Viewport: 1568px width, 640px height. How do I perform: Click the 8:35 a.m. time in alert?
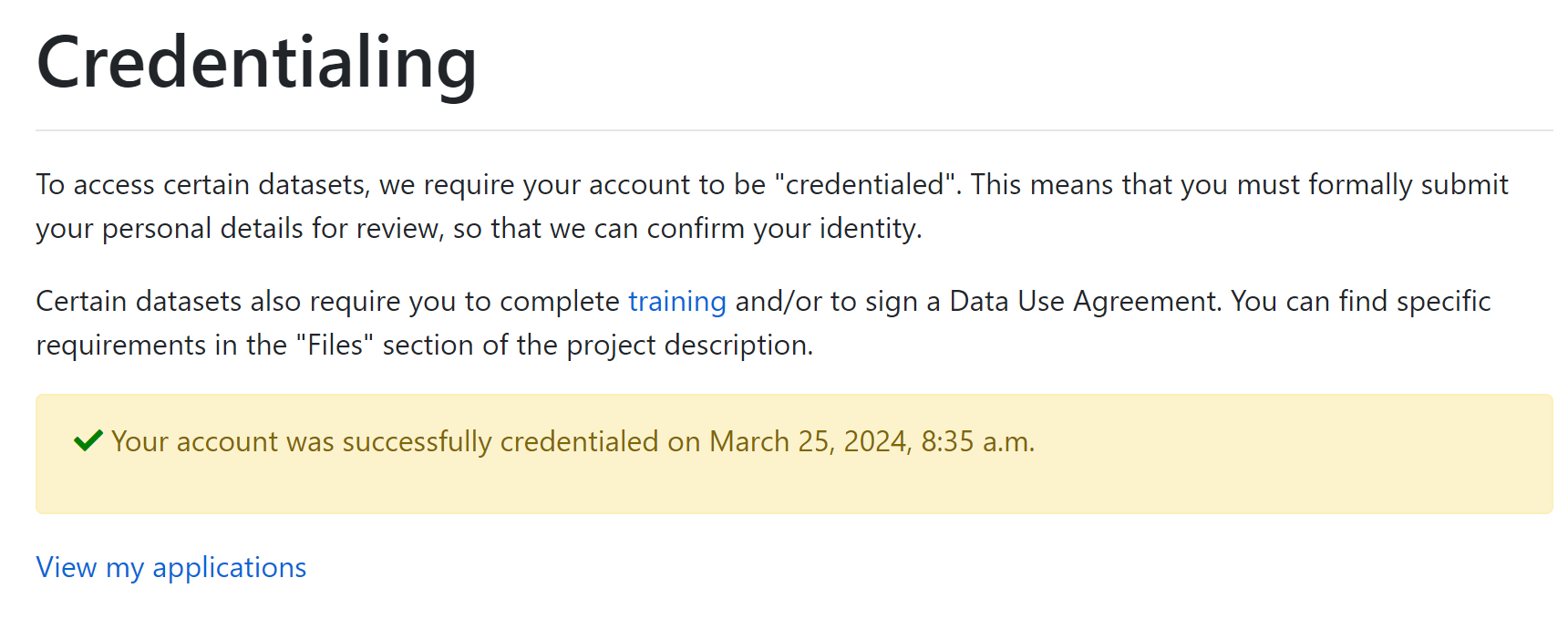click(977, 442)
